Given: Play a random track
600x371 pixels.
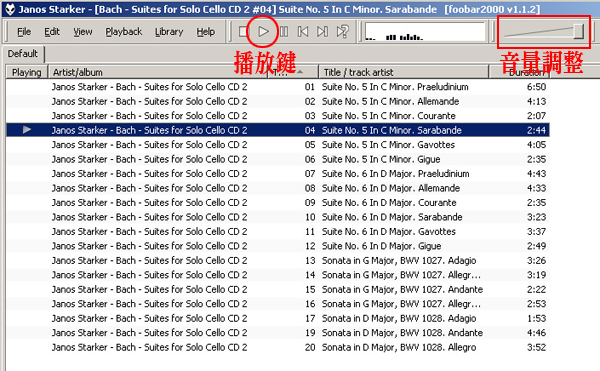Looking at the screenshot, I should 342,31.
